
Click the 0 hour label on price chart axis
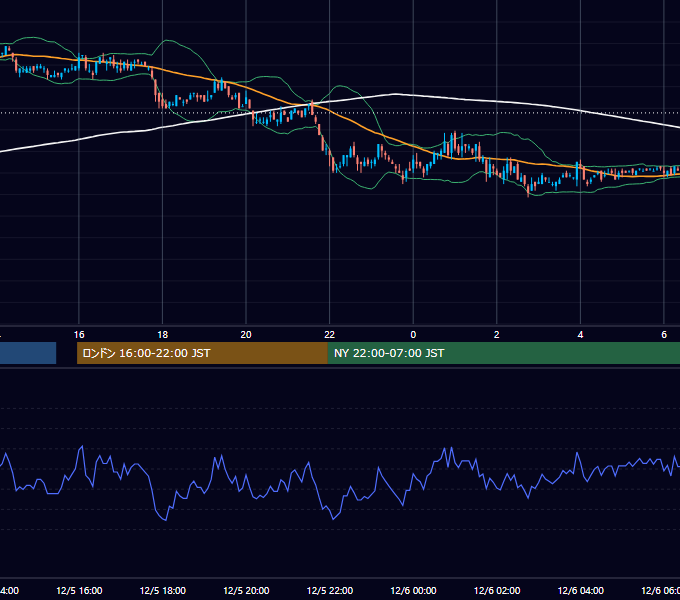(413, 335)
